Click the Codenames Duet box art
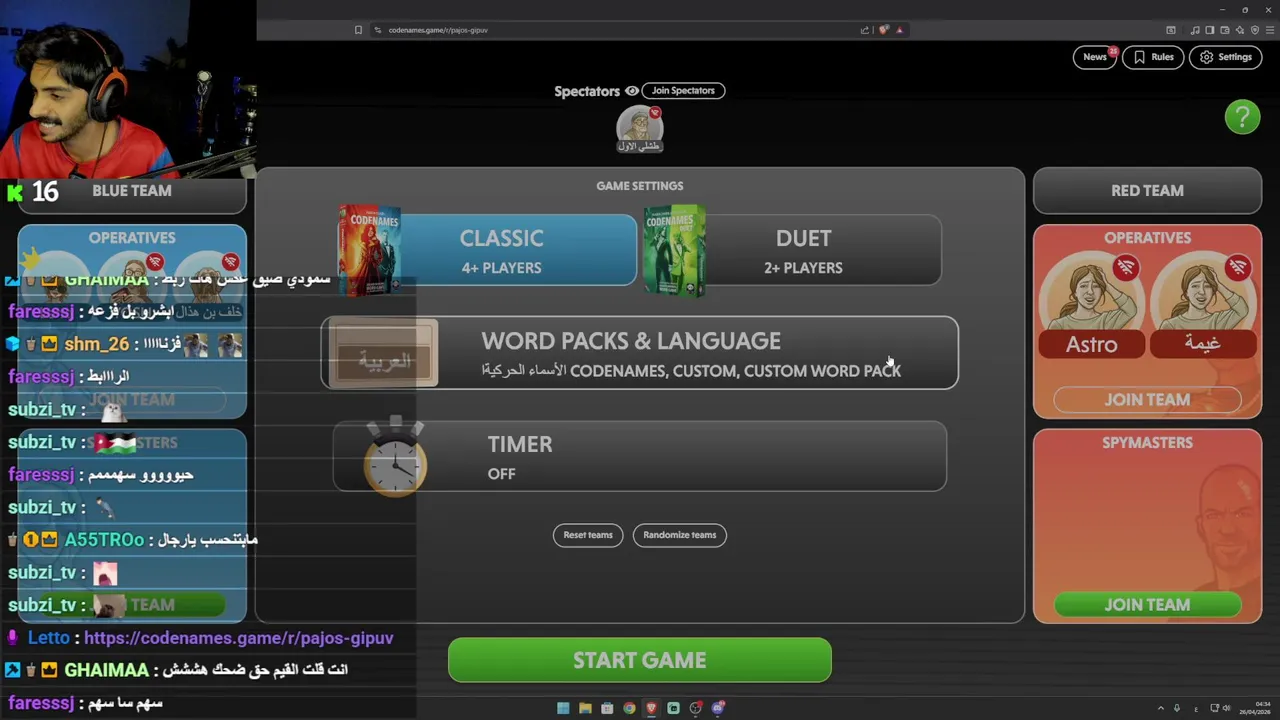 pyautogui.click(x=675, y=250)
